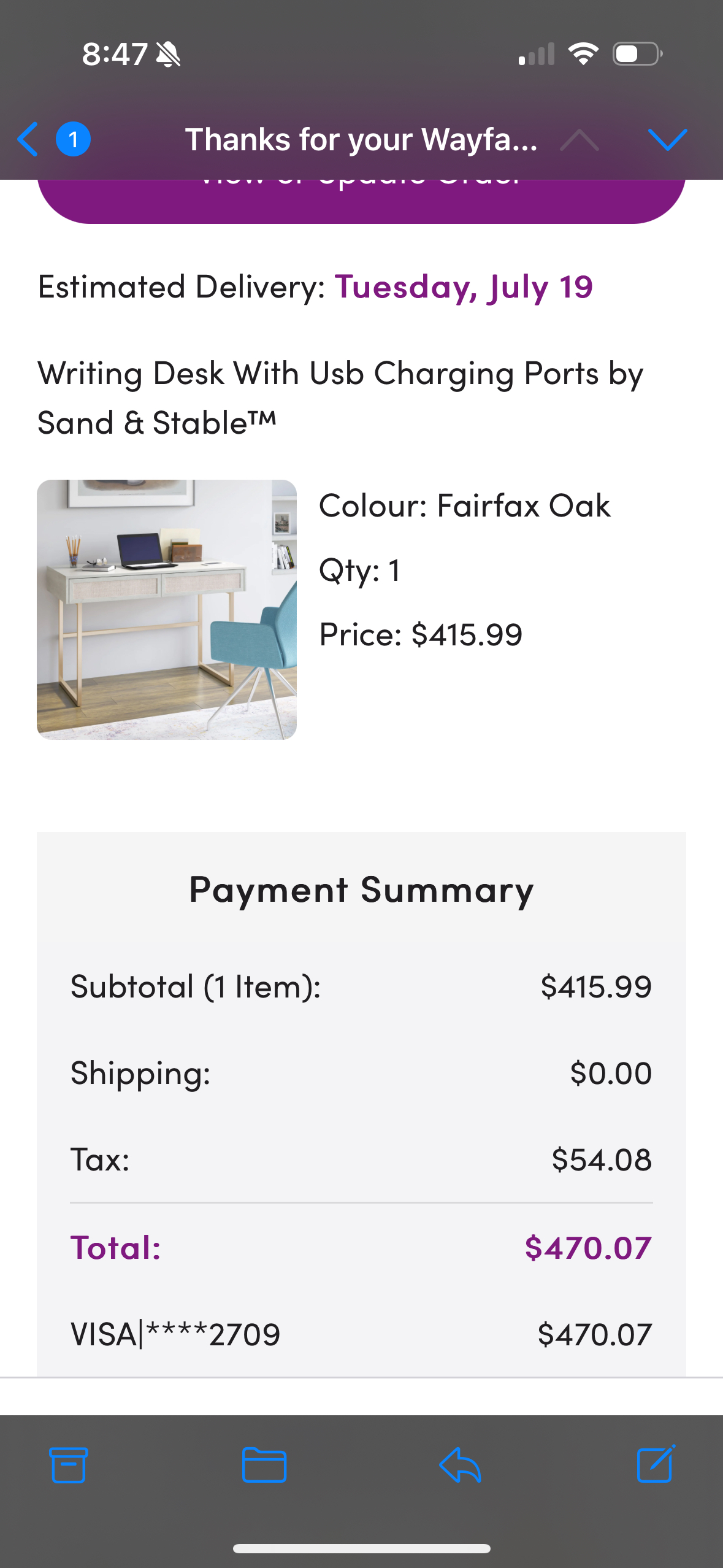
Task: Tap the Tuesday, July 19 delivery date
Action: 464,286
